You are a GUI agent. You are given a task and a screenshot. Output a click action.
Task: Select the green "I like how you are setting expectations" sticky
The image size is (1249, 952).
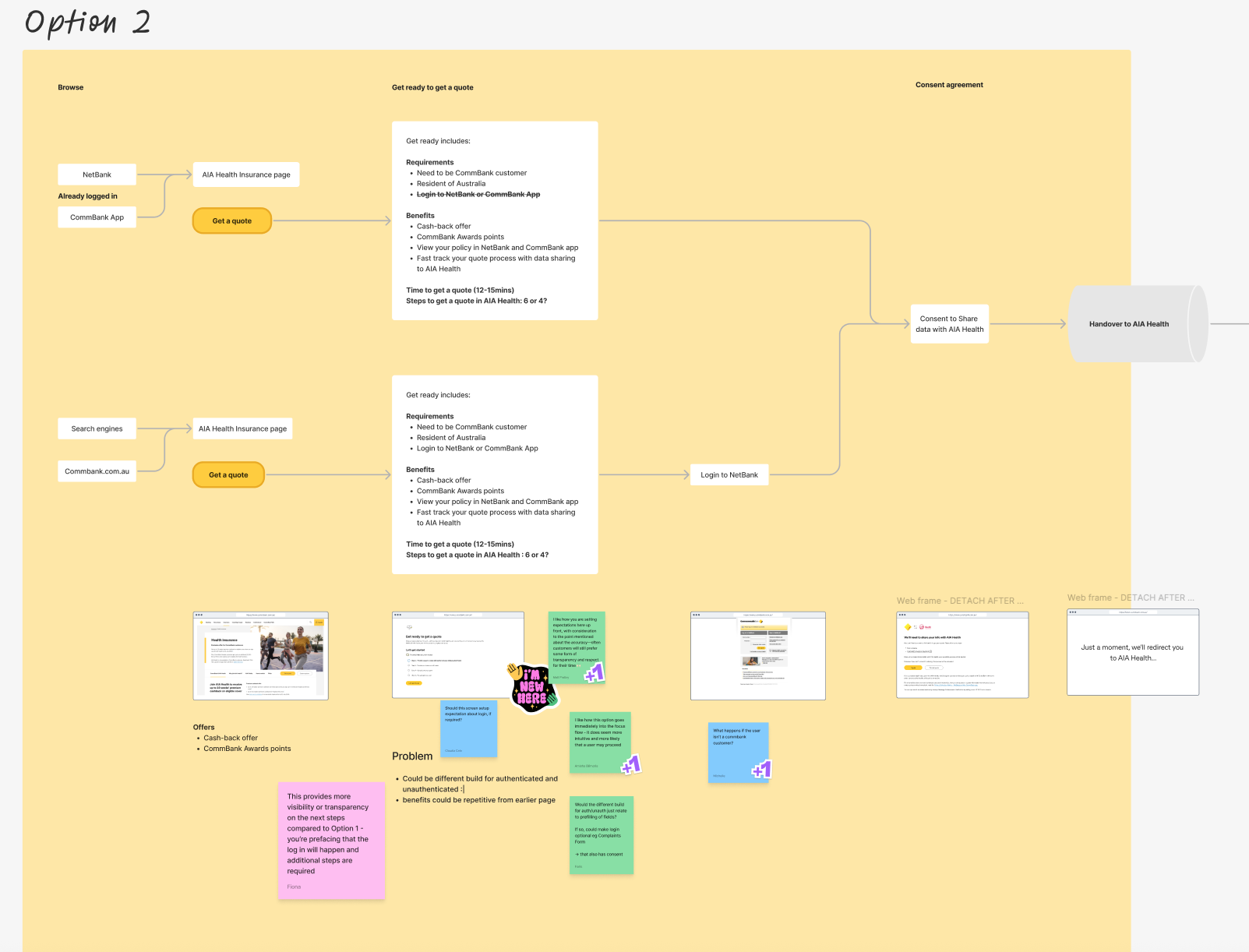point(577,647)
